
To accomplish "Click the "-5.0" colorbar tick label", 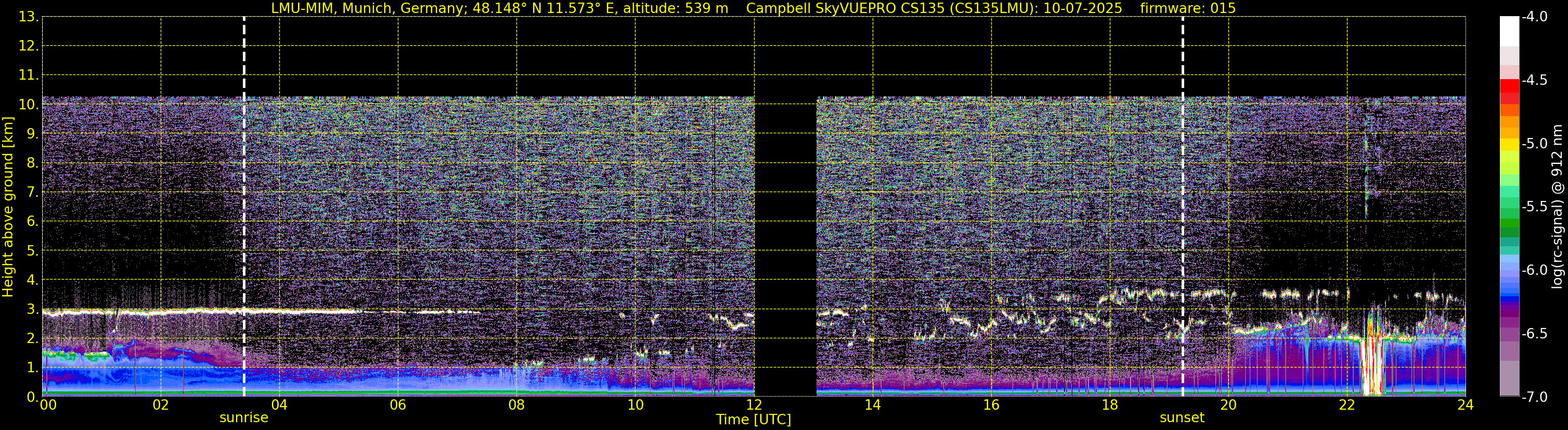I will coord(1535,144).
